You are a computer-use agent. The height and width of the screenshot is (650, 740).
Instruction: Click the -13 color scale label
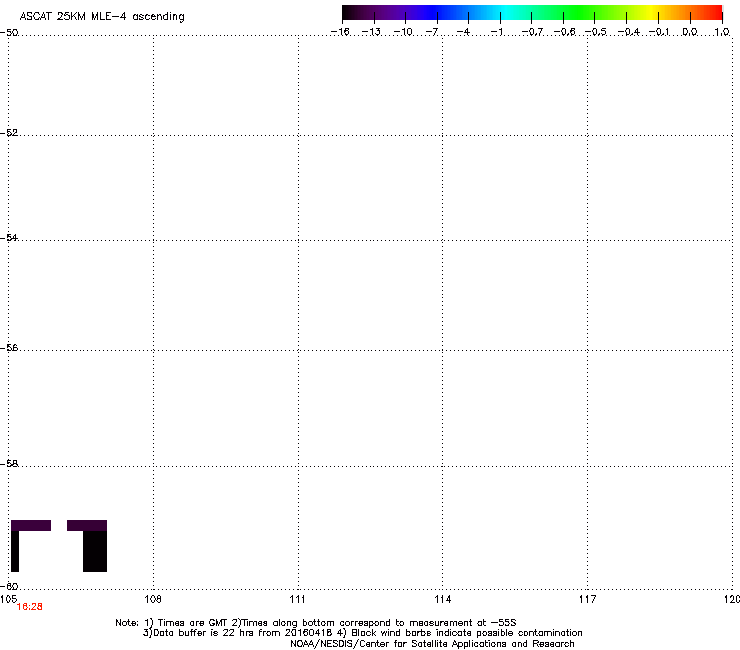(x=371, y=32)
